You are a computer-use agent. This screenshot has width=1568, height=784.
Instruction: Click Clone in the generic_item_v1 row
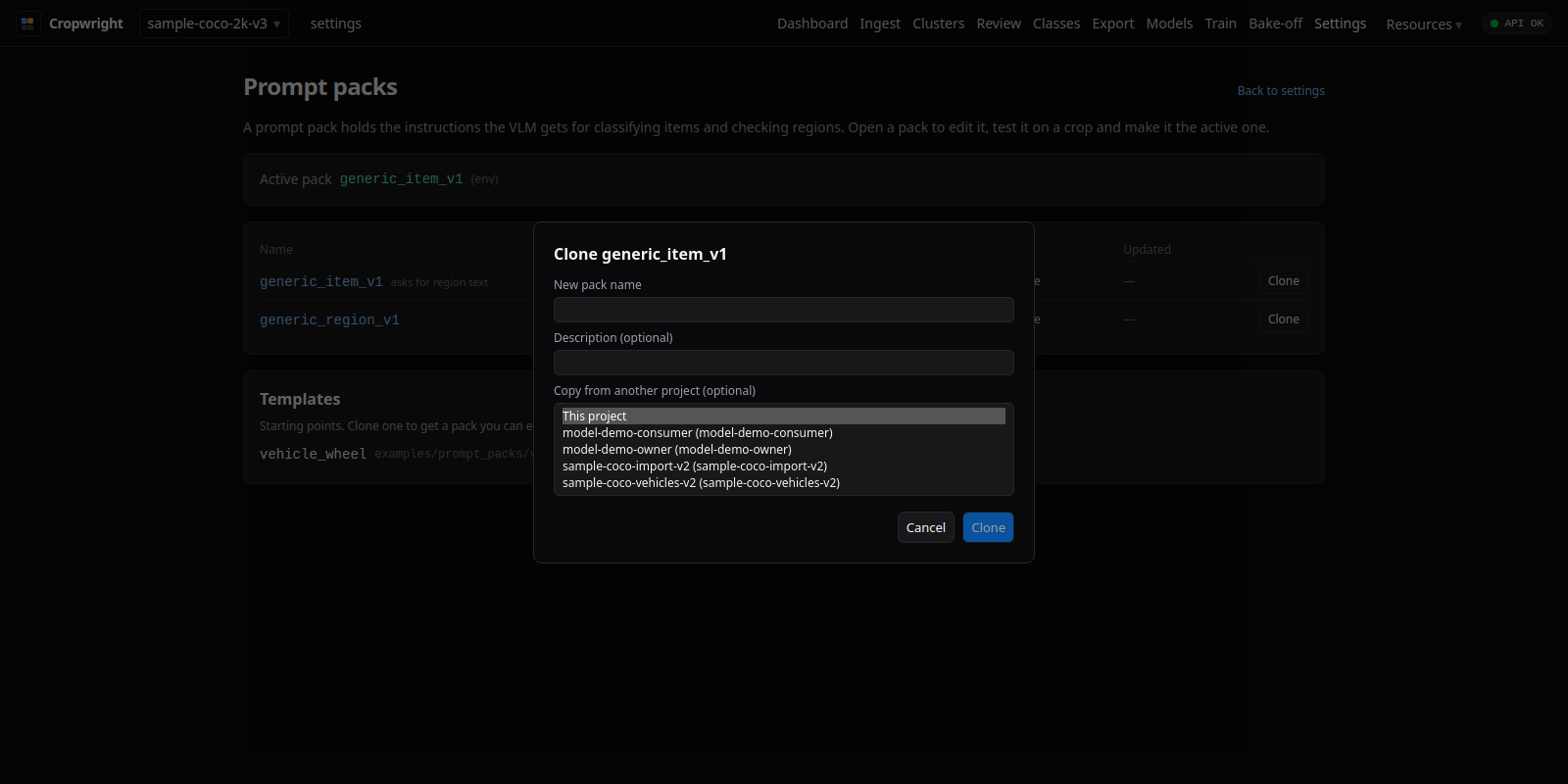pos(1283,281)
